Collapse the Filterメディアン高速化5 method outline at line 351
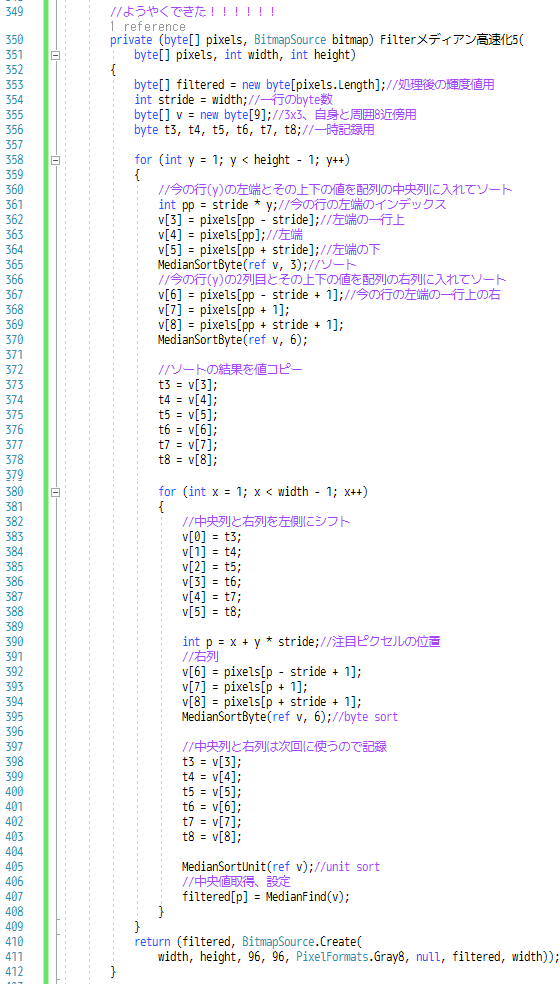Viewport: 560px width, 984px height. (55, 56)
